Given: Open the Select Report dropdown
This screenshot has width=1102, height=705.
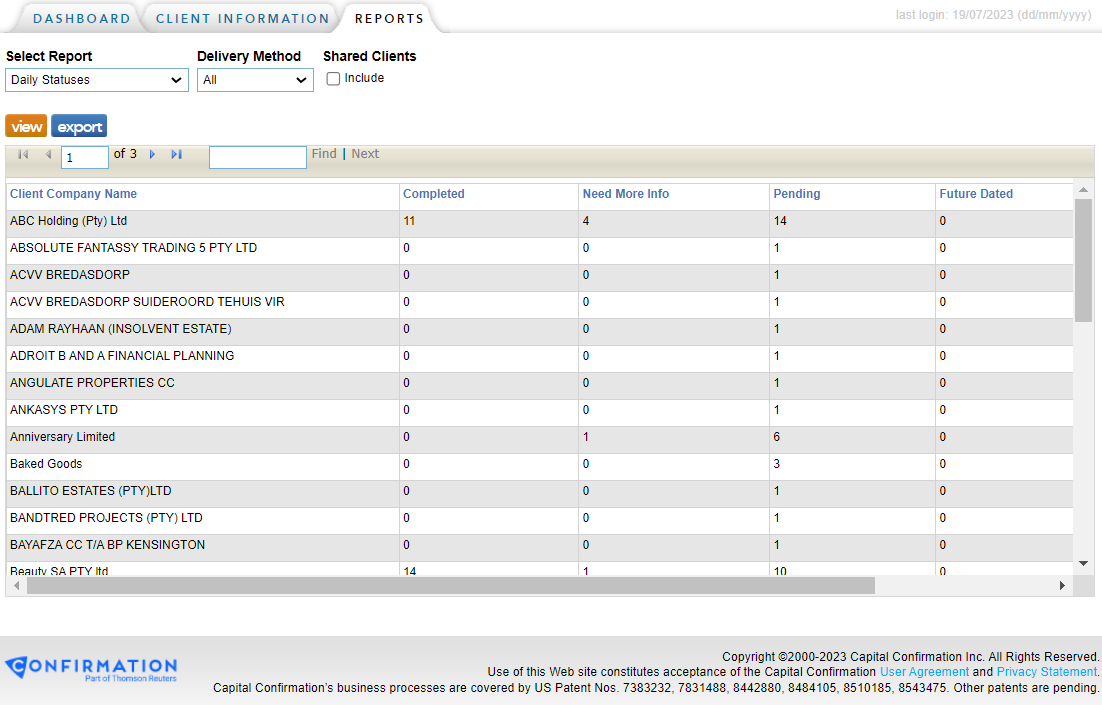Looking at the screenshot, I should click(x=97, y=80).
